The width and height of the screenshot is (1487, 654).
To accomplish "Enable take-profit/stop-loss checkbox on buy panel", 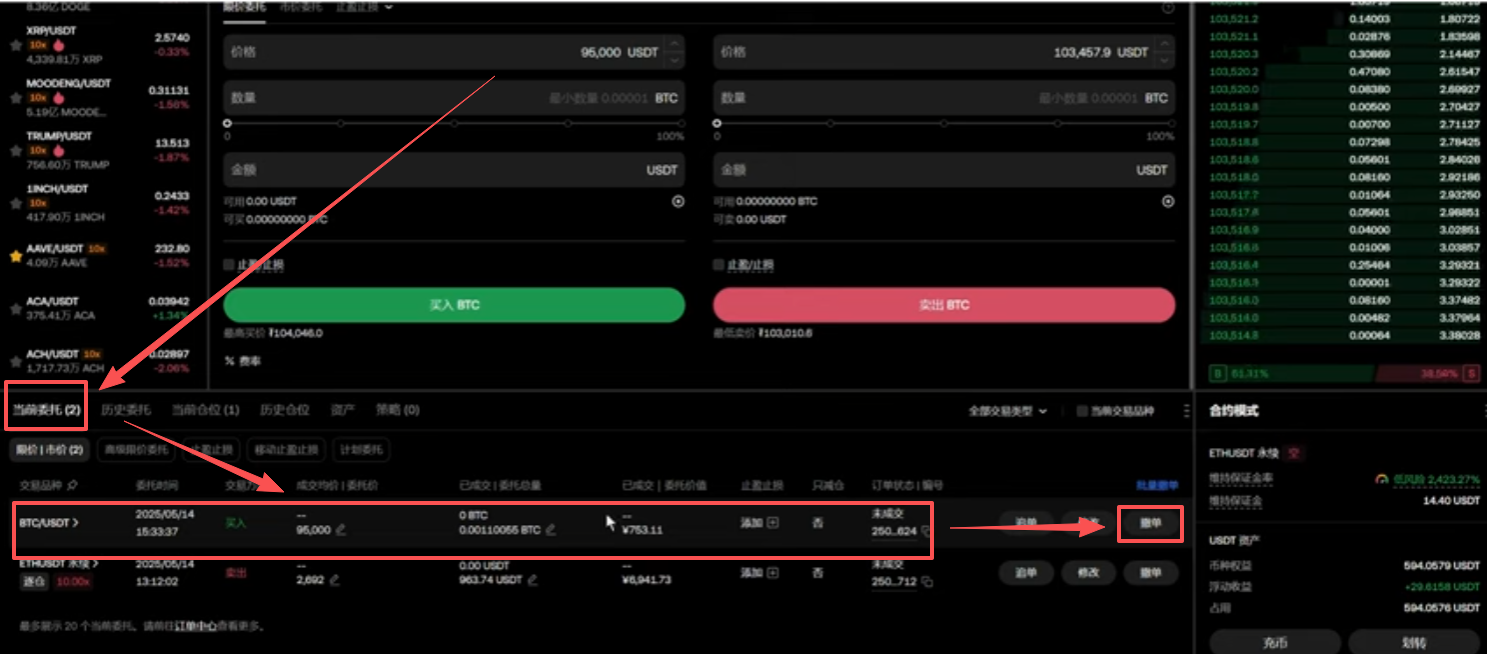I will point(229,265).
